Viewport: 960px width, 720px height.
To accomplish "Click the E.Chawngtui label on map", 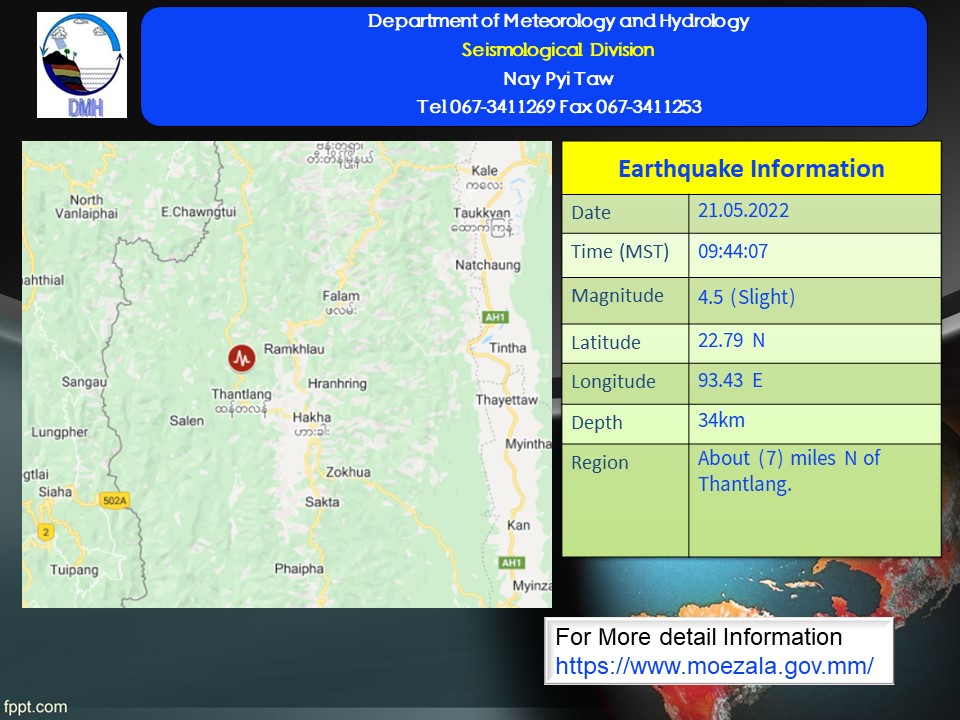I will point(198,212).
